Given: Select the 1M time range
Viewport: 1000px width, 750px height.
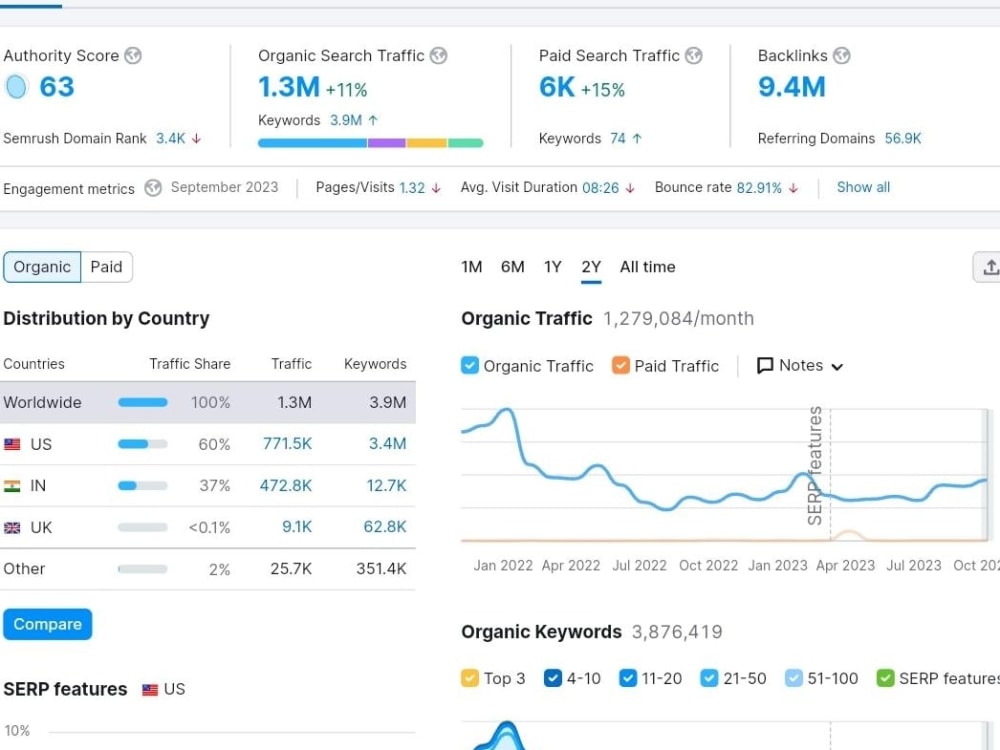Looking at the screenshot, I should point(472,267).
